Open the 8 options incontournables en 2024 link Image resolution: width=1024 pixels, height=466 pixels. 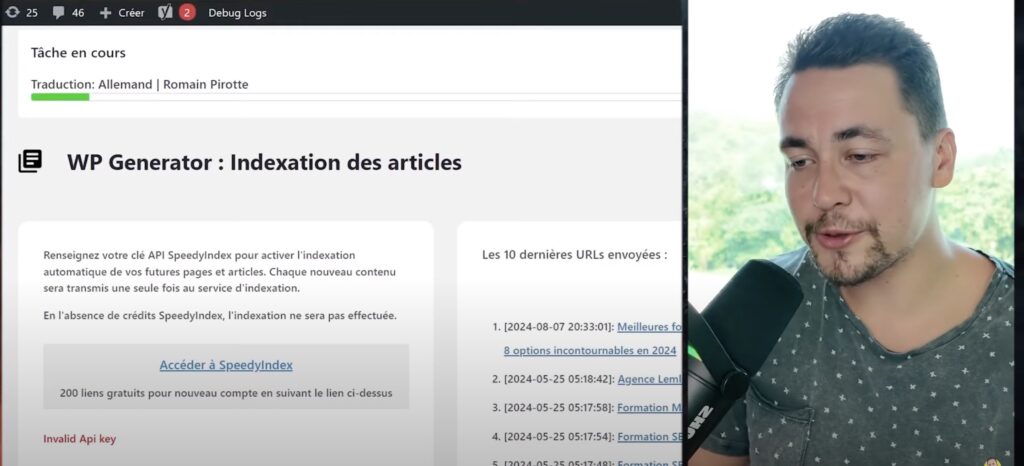(x=590, y=350)
